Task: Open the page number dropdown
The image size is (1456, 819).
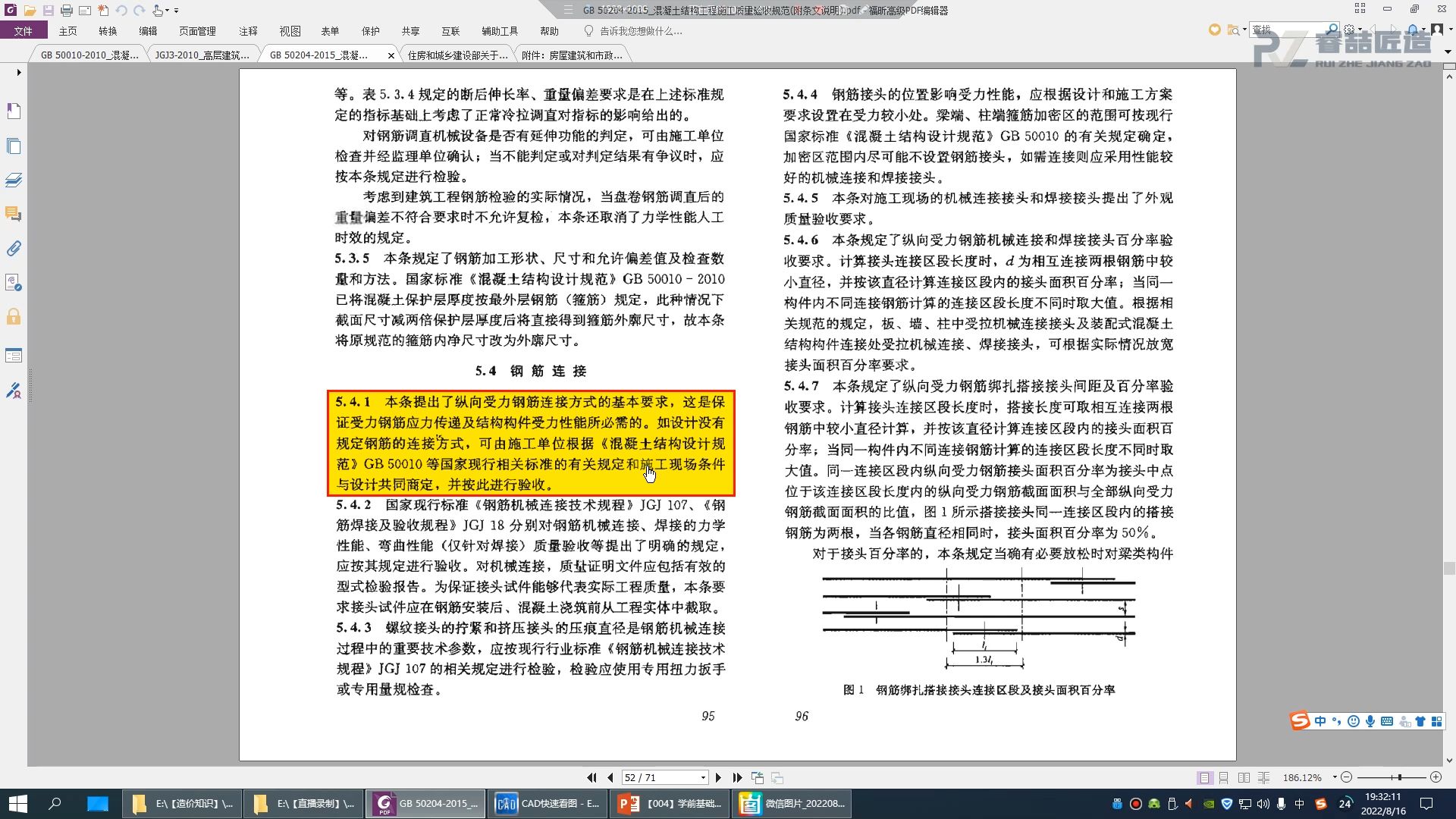Action: tap(701, 777)
